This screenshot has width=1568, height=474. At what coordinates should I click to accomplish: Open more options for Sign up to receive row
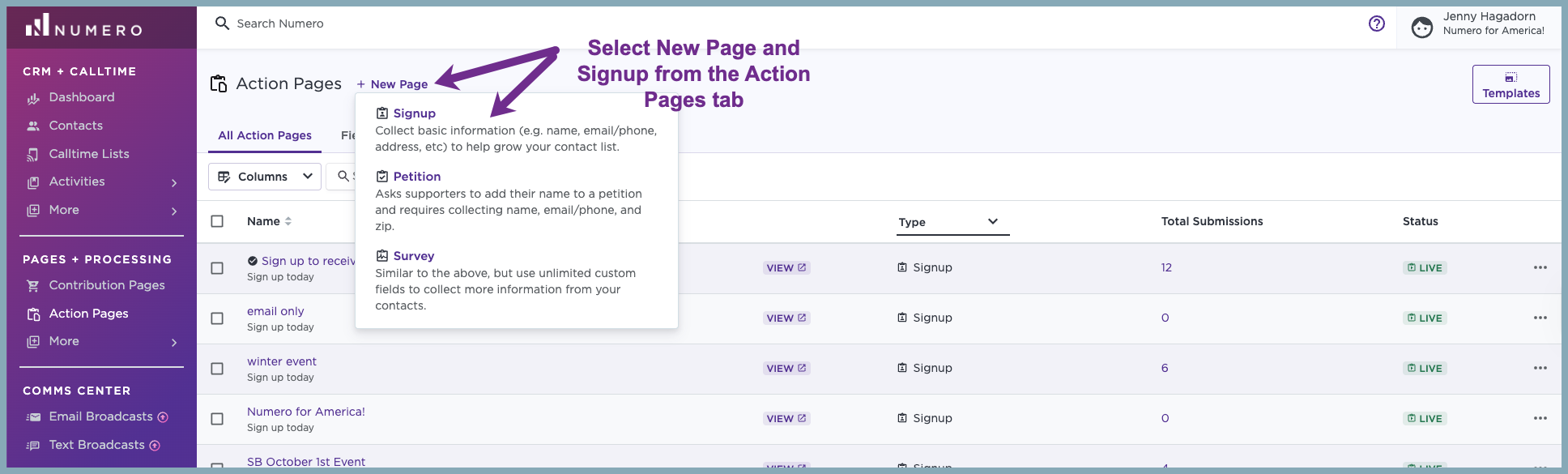point(1540,267)
